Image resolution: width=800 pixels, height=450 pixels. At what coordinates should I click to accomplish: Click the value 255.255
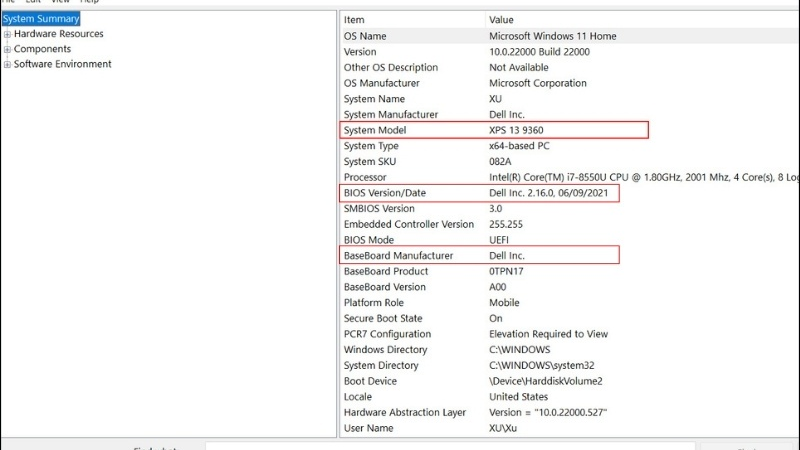click(506, 224)
